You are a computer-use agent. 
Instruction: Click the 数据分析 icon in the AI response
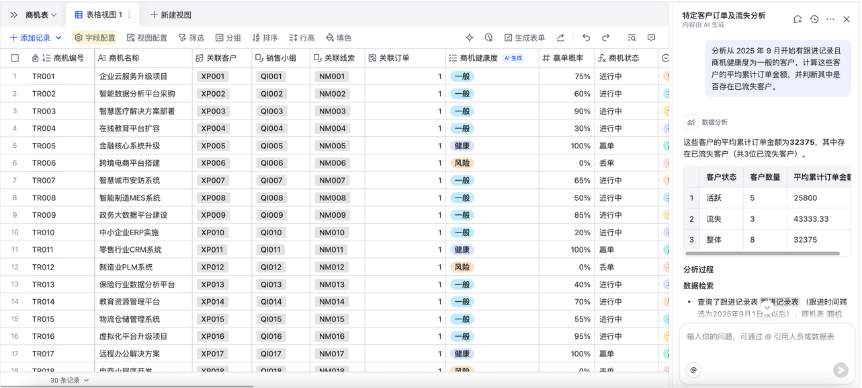pyautogui.click(x=690, y=122)
